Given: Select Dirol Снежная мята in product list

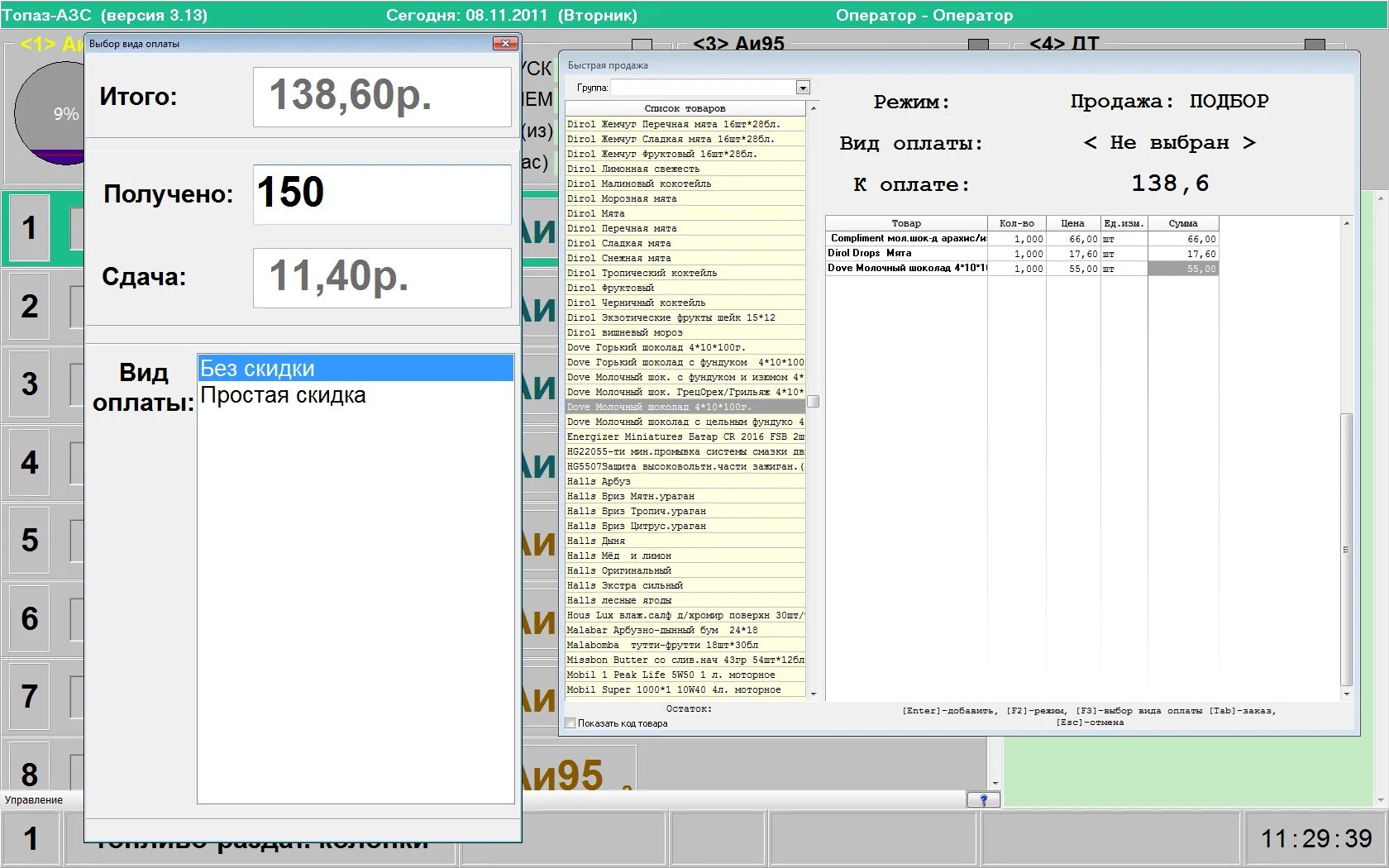Looking at the screenshot, I should click(685, 258).
